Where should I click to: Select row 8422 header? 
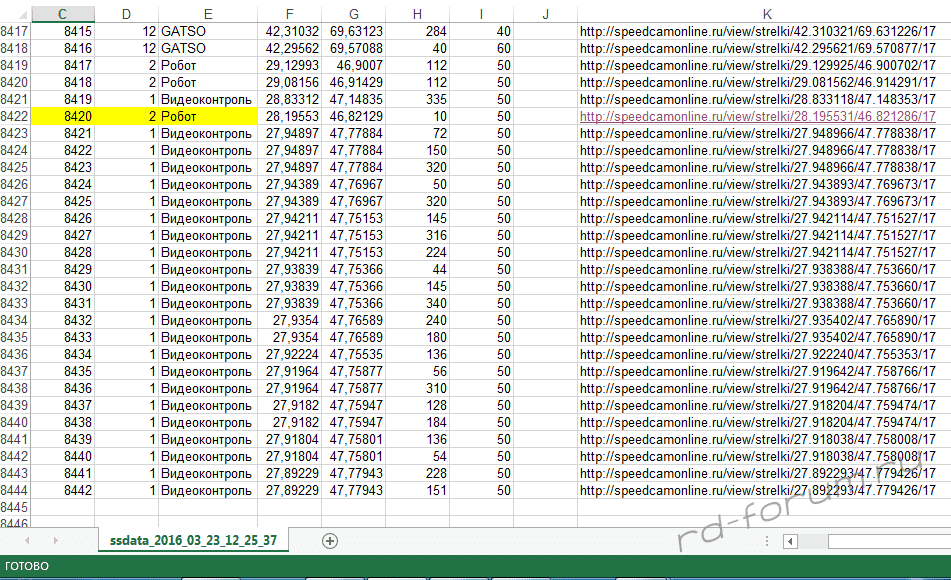(x=14, y=117)
